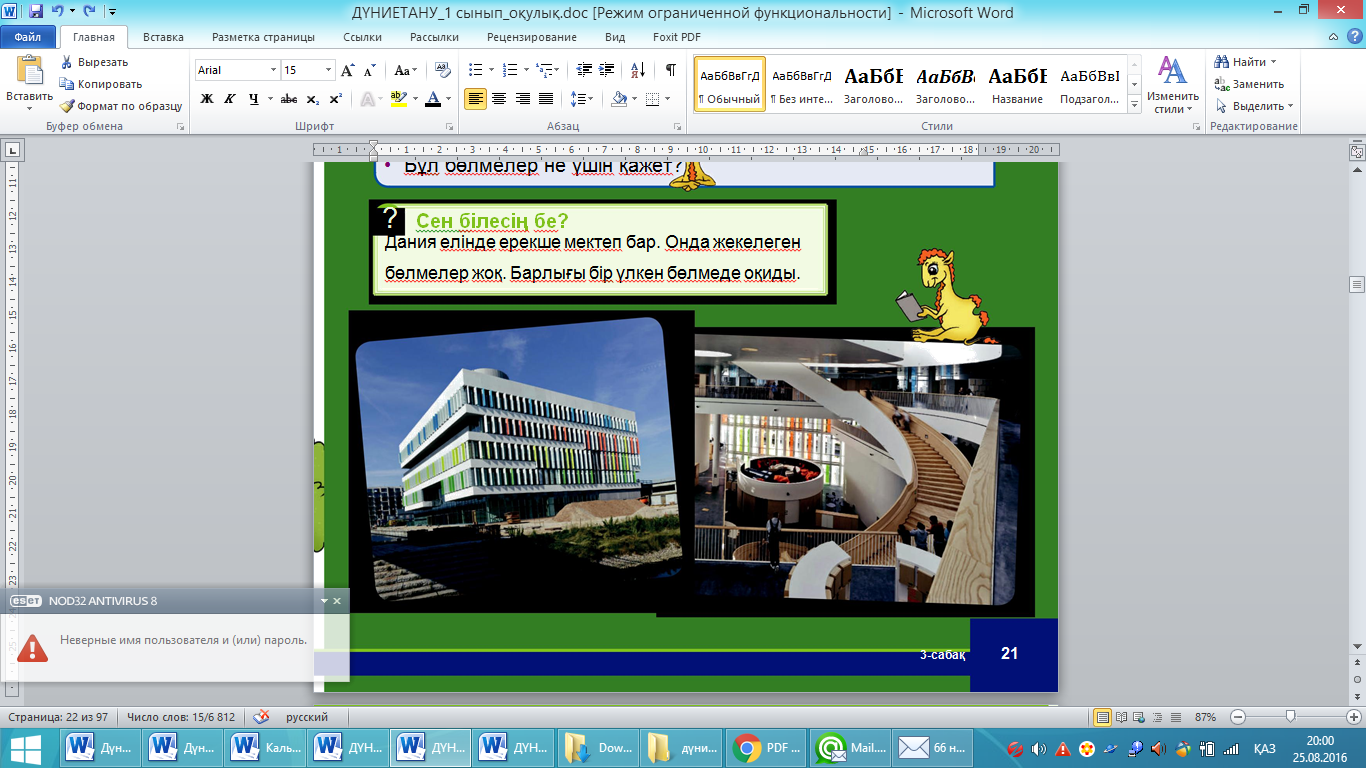The image size is (1366, 768).
Task: Toggle left text alignment
Action: tap(475, 99)
